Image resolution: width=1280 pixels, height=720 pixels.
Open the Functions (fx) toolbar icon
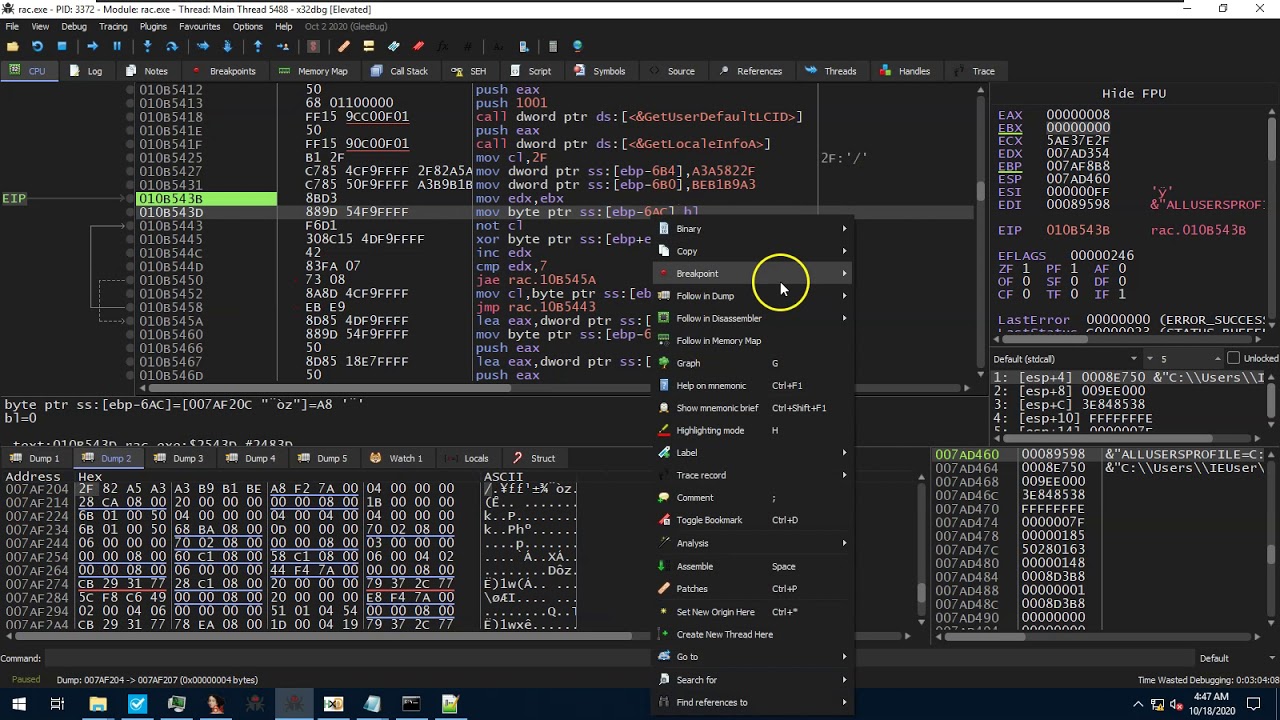click(x=443, y=46)
